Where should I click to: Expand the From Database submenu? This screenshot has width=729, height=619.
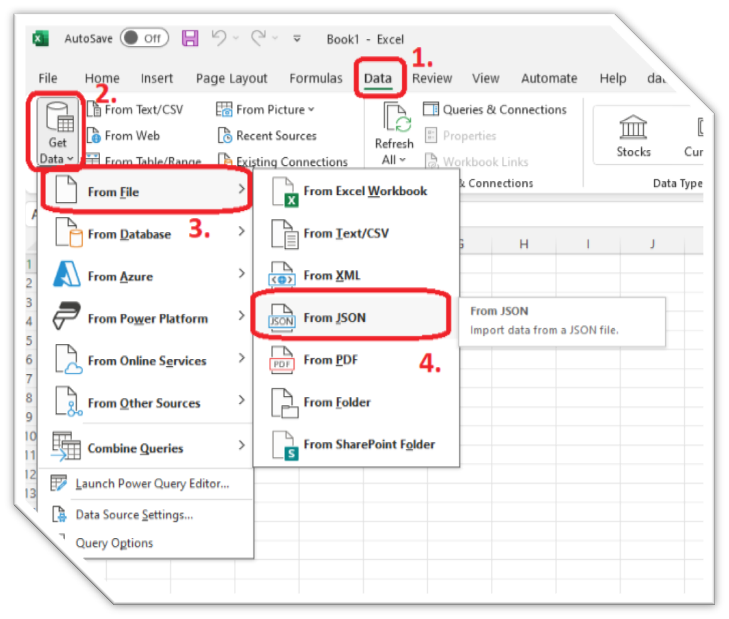[x=129, y=234]
